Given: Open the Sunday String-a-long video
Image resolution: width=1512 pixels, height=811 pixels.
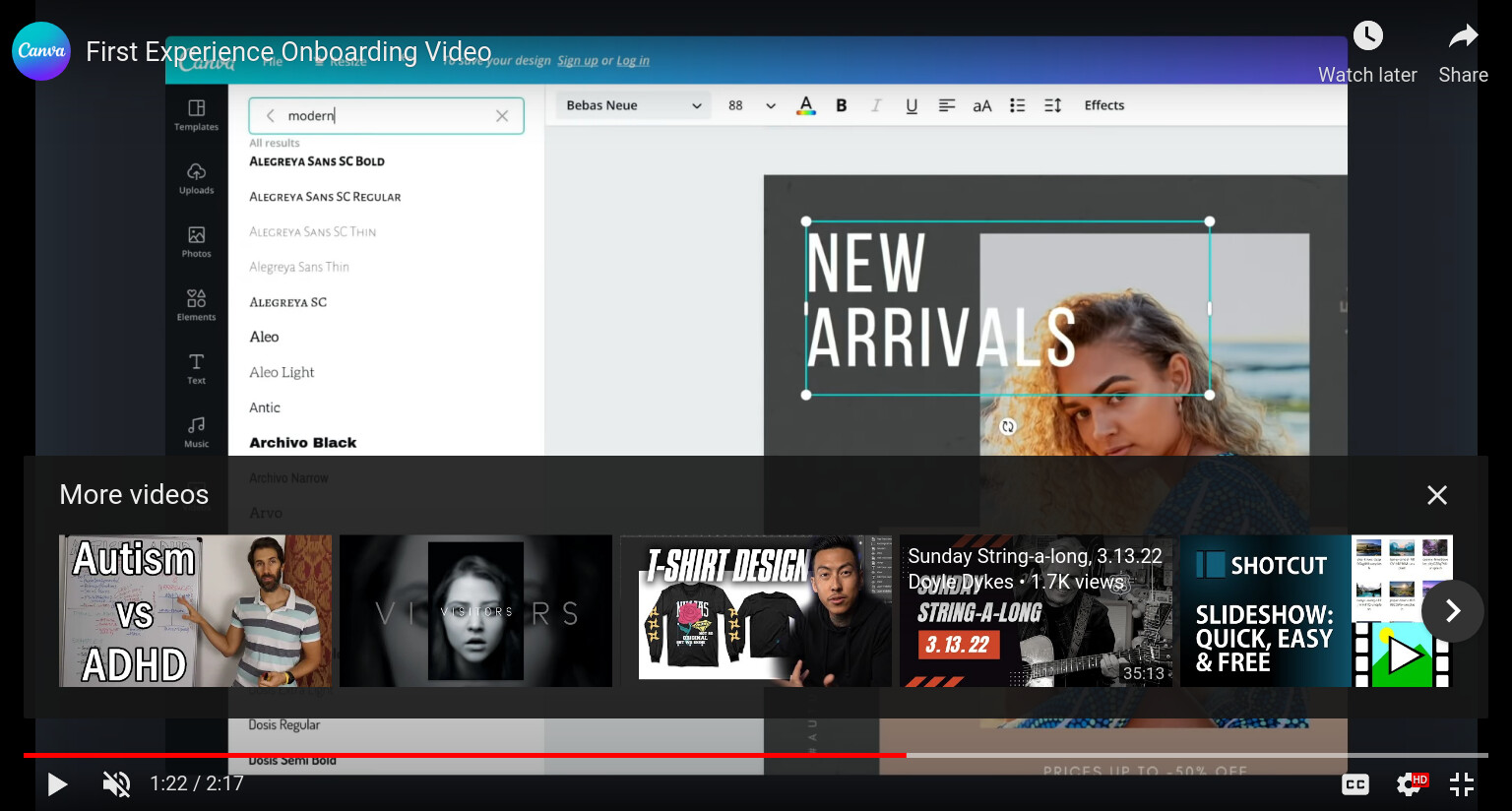Looking at the screenshot, I should point(1037,611).
